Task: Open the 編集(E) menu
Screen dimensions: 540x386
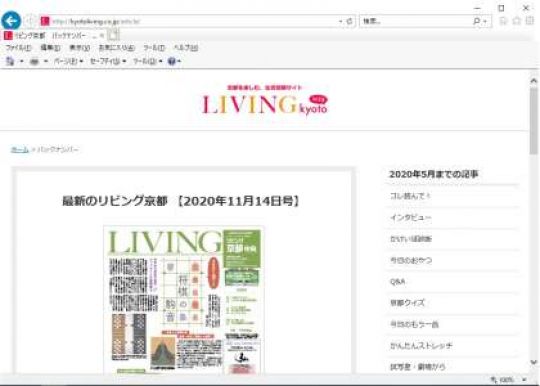Action: 50,48
